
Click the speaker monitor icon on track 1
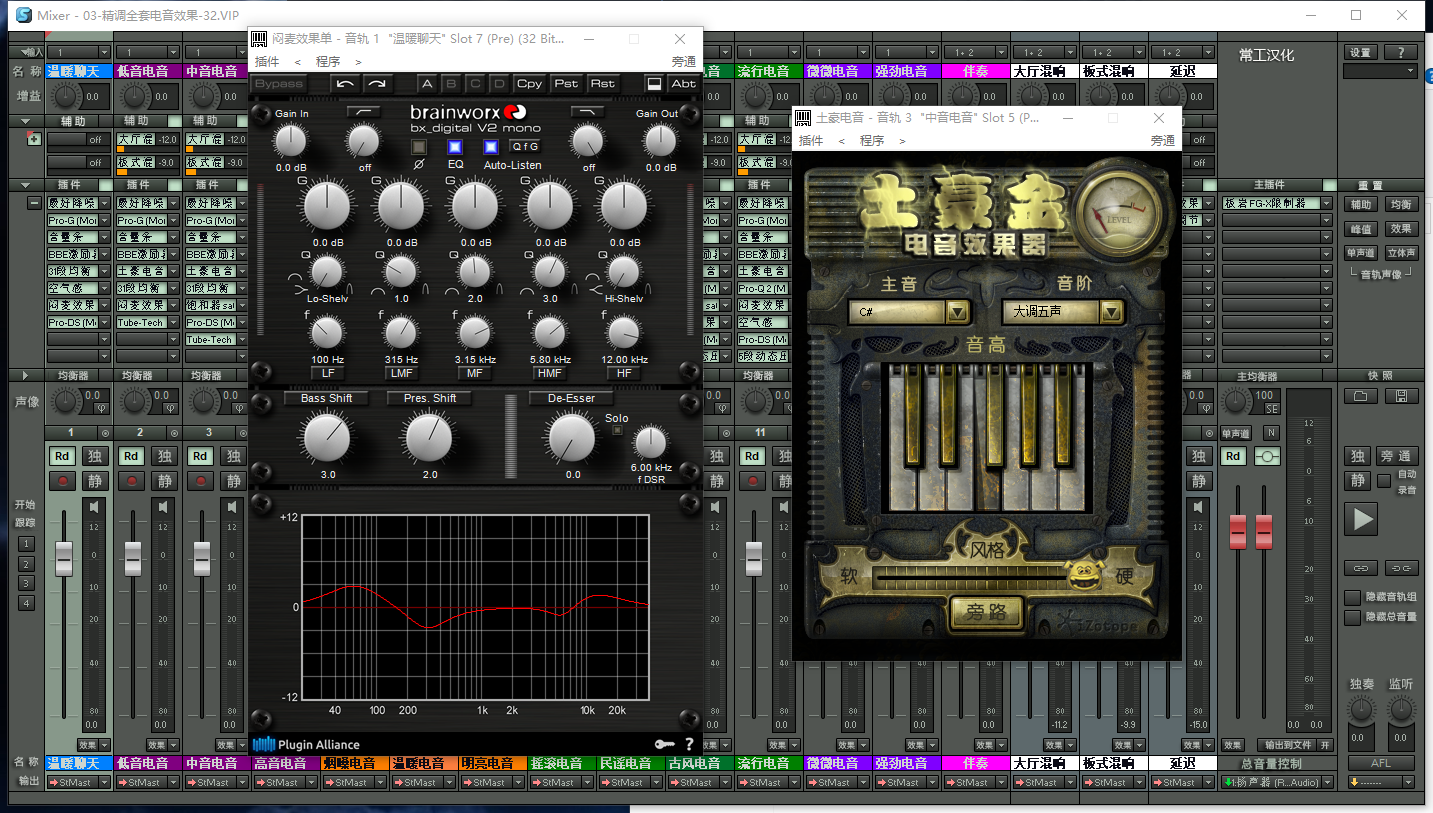pyautogui.click(x=94, y=508)
